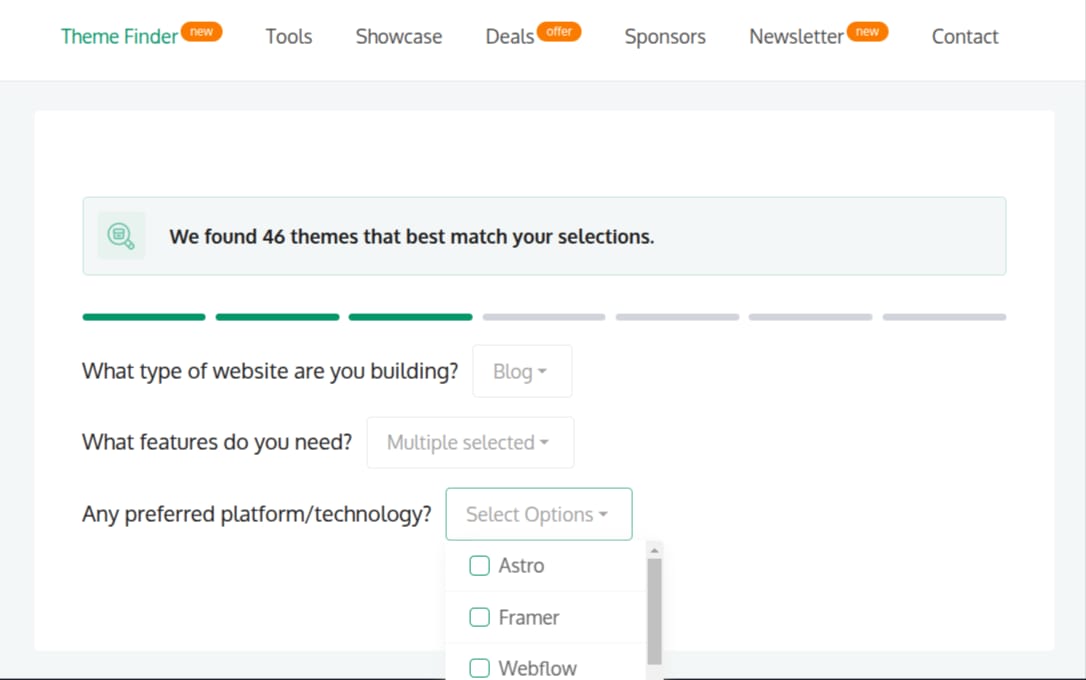The width and height of the screenshot is (1086, 680).
Task: Go to the Theme Finder menu item
Action: tap(119, 37)
